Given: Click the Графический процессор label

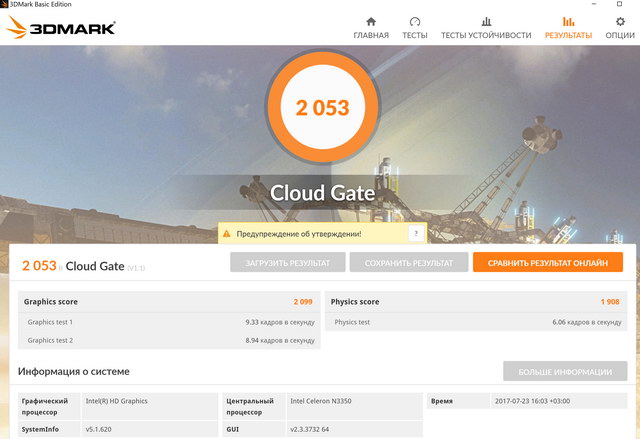Looking at the screenshot, I should [45, 406].
